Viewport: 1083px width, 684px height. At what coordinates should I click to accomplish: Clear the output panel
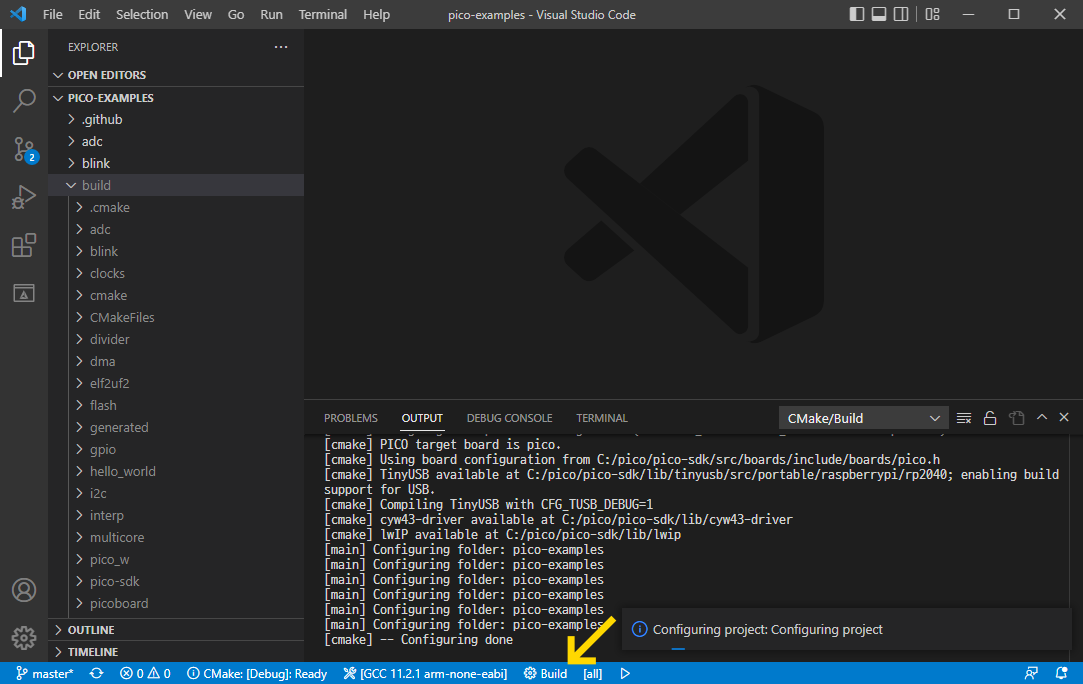click(964, 418)
